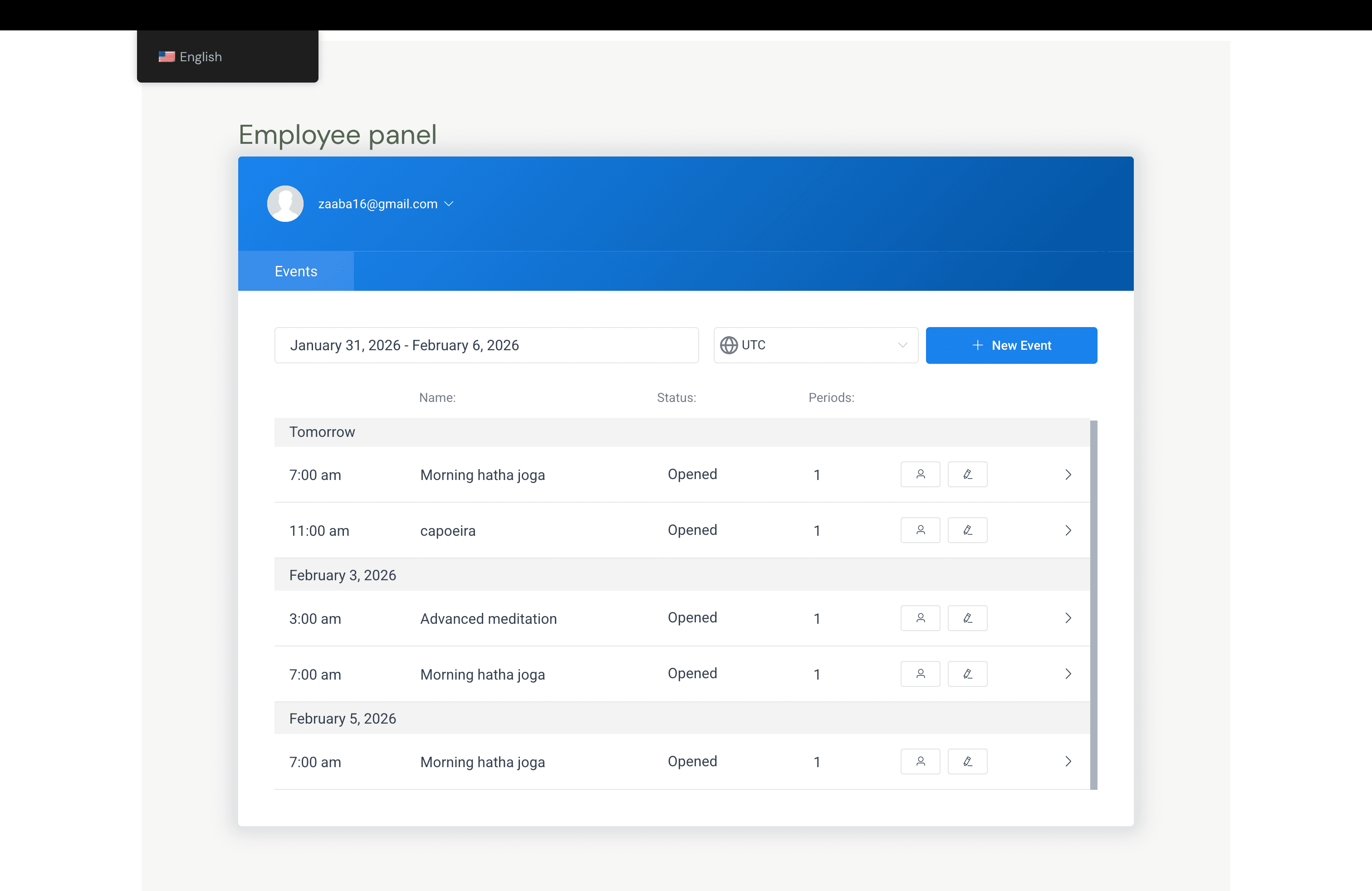Expand Advanced meditation row details chevron
Viewport: 1372px width, 891px height.
1068,618
